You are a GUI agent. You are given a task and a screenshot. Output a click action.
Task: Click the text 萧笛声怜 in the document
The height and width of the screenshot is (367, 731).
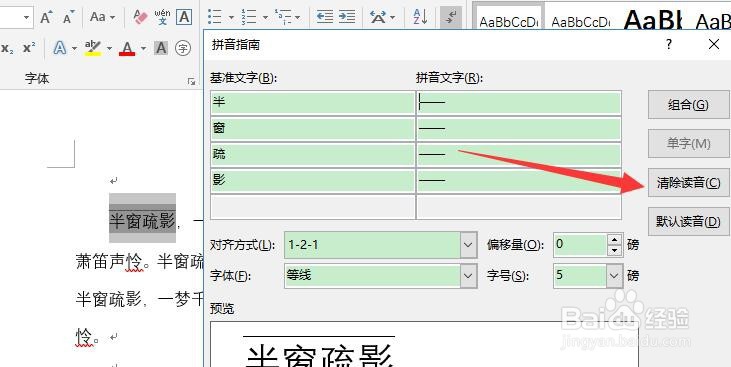click(109, 262)
